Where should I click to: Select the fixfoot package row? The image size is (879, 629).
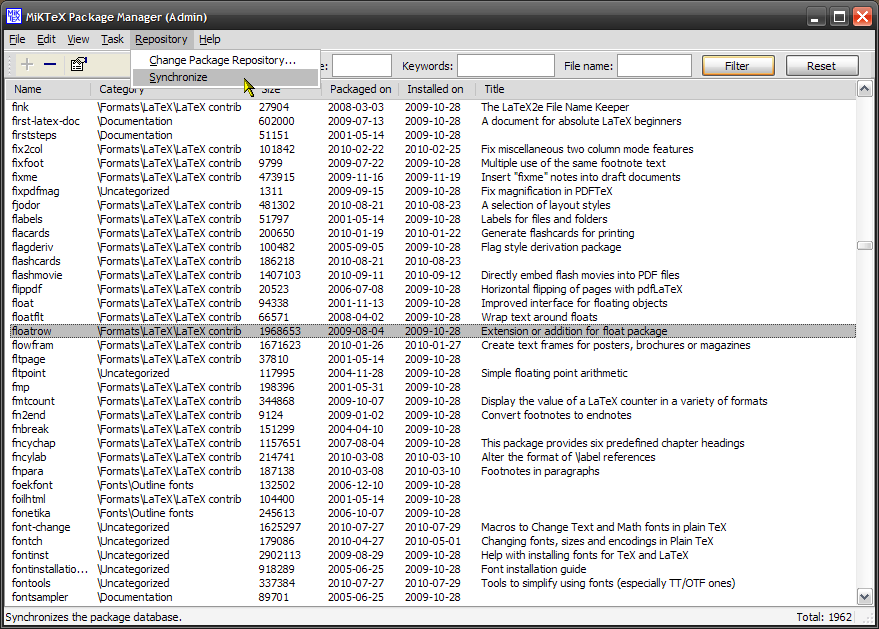click(433, 163)
